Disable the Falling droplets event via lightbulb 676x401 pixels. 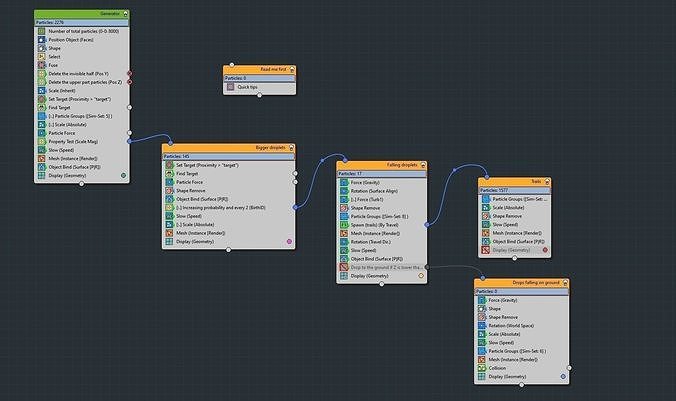[x=423, y=165]
